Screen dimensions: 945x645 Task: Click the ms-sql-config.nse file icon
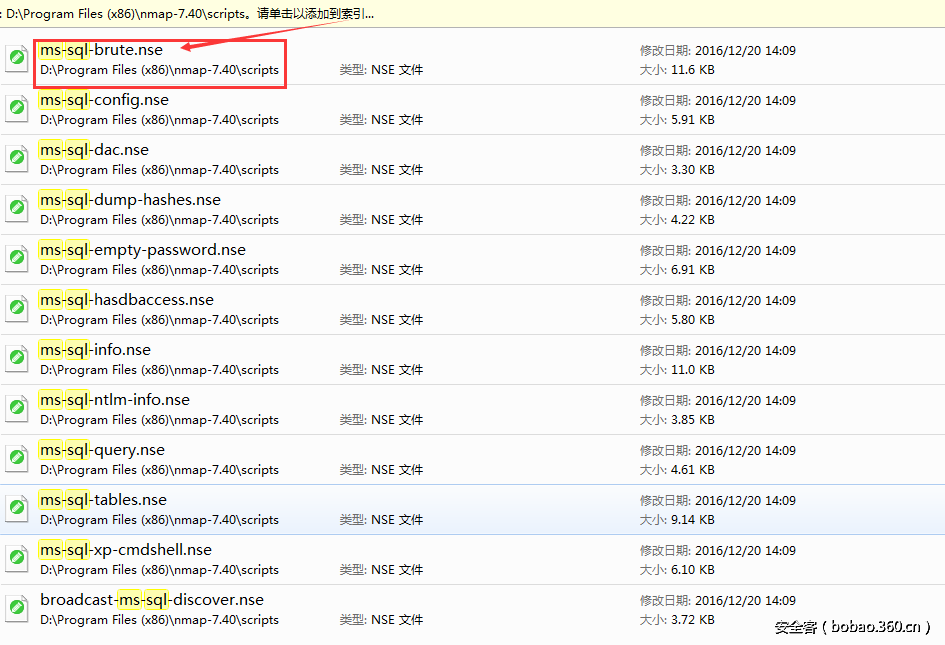point(17,109)
